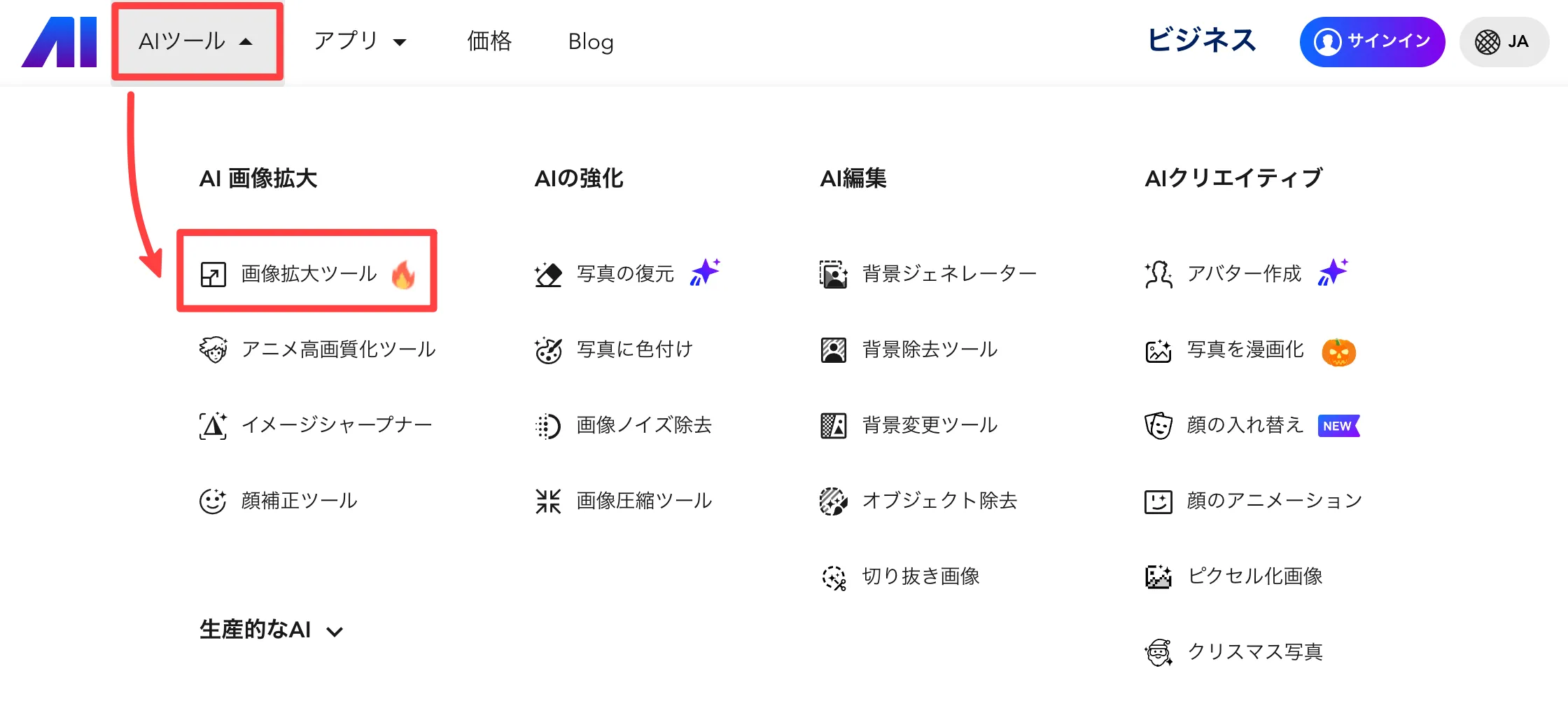Viewport: 1568px width, 706px height.
Task: Collapse the AIツール dropdown menu
Action: [197, 41]
